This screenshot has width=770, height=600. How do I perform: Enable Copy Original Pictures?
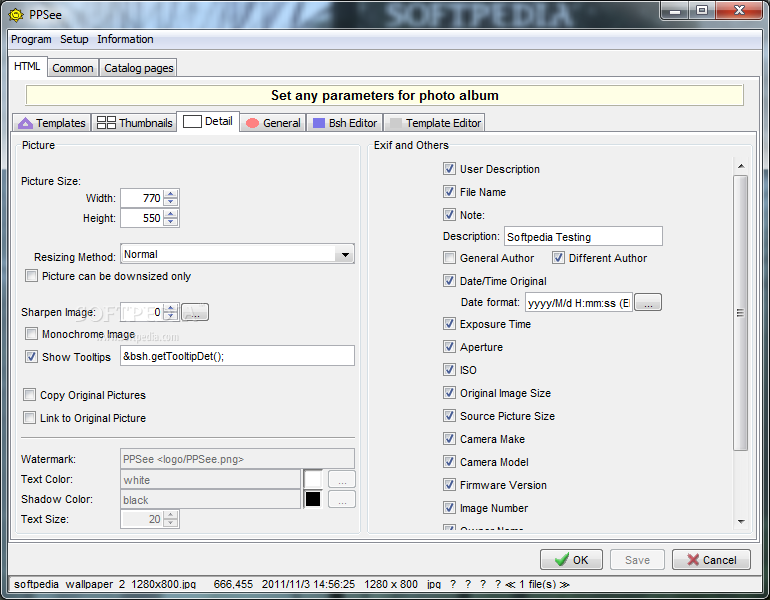(x=29, y=395)
